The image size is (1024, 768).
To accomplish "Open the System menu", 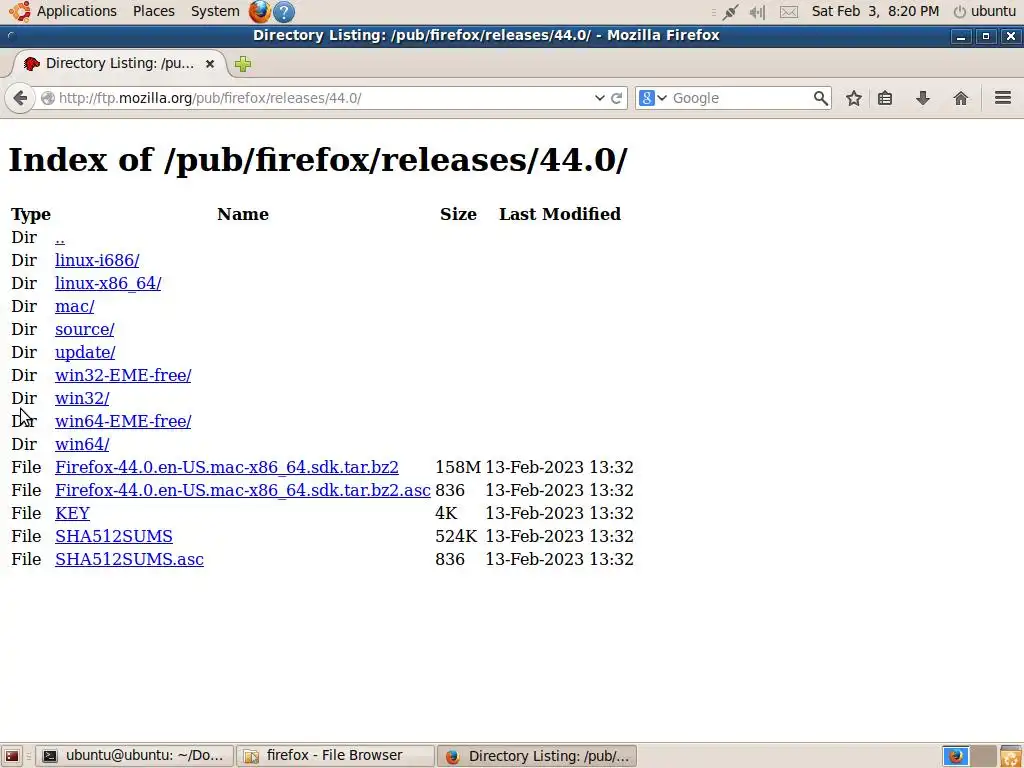I will point(215,11).
